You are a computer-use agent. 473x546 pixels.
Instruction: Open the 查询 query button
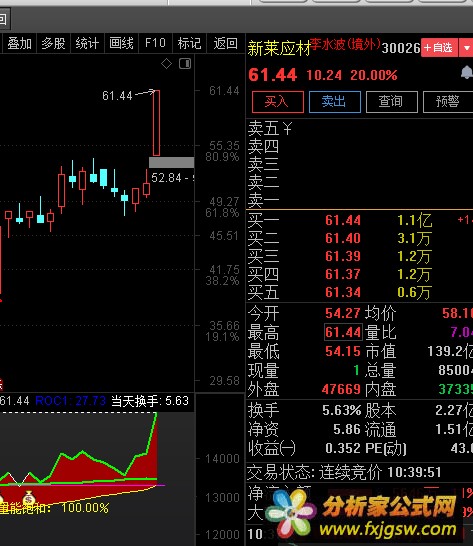coord(391,102)
